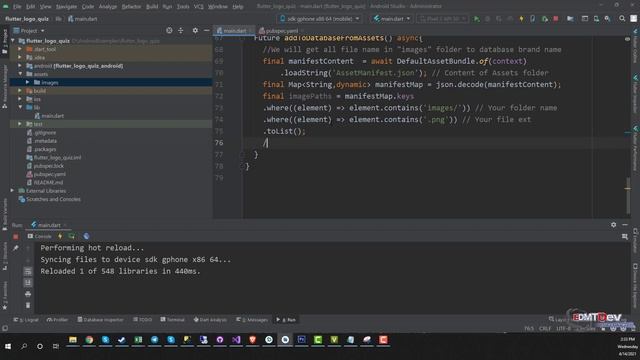
Task: Print the console output
Action: (28, 294)
